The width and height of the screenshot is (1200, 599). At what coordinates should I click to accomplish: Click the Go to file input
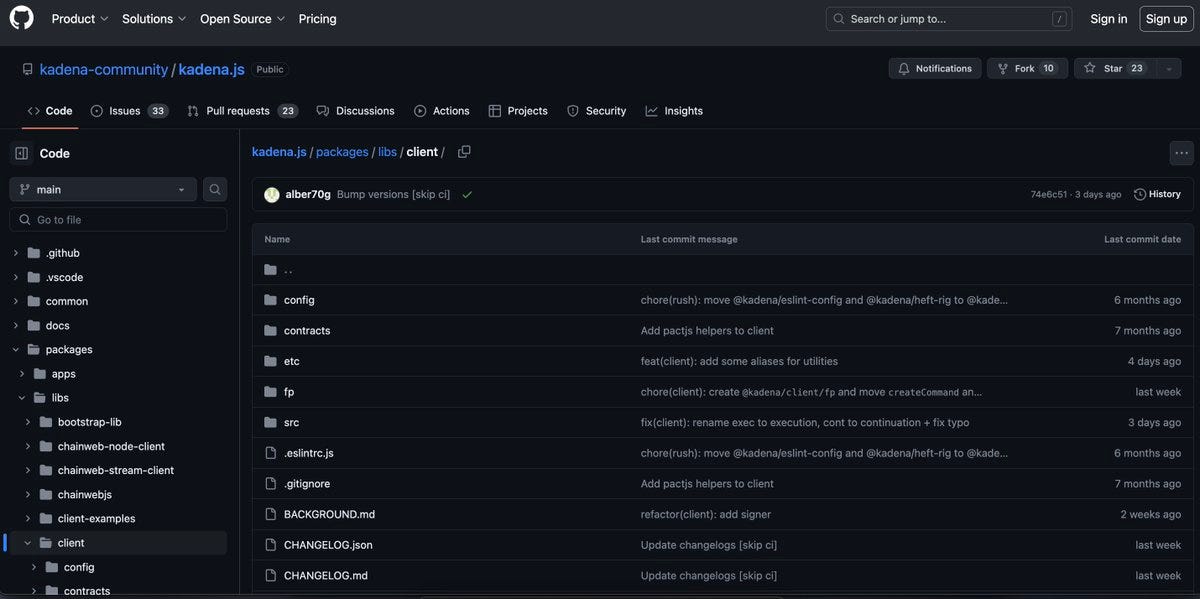(x=118, y=219)
